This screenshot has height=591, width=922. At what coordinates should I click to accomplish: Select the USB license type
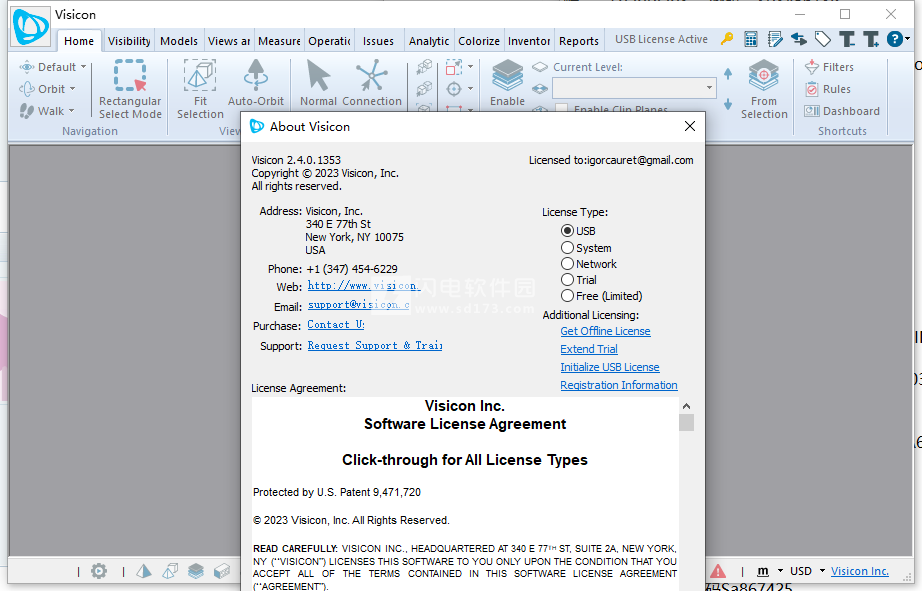(579, 231)
